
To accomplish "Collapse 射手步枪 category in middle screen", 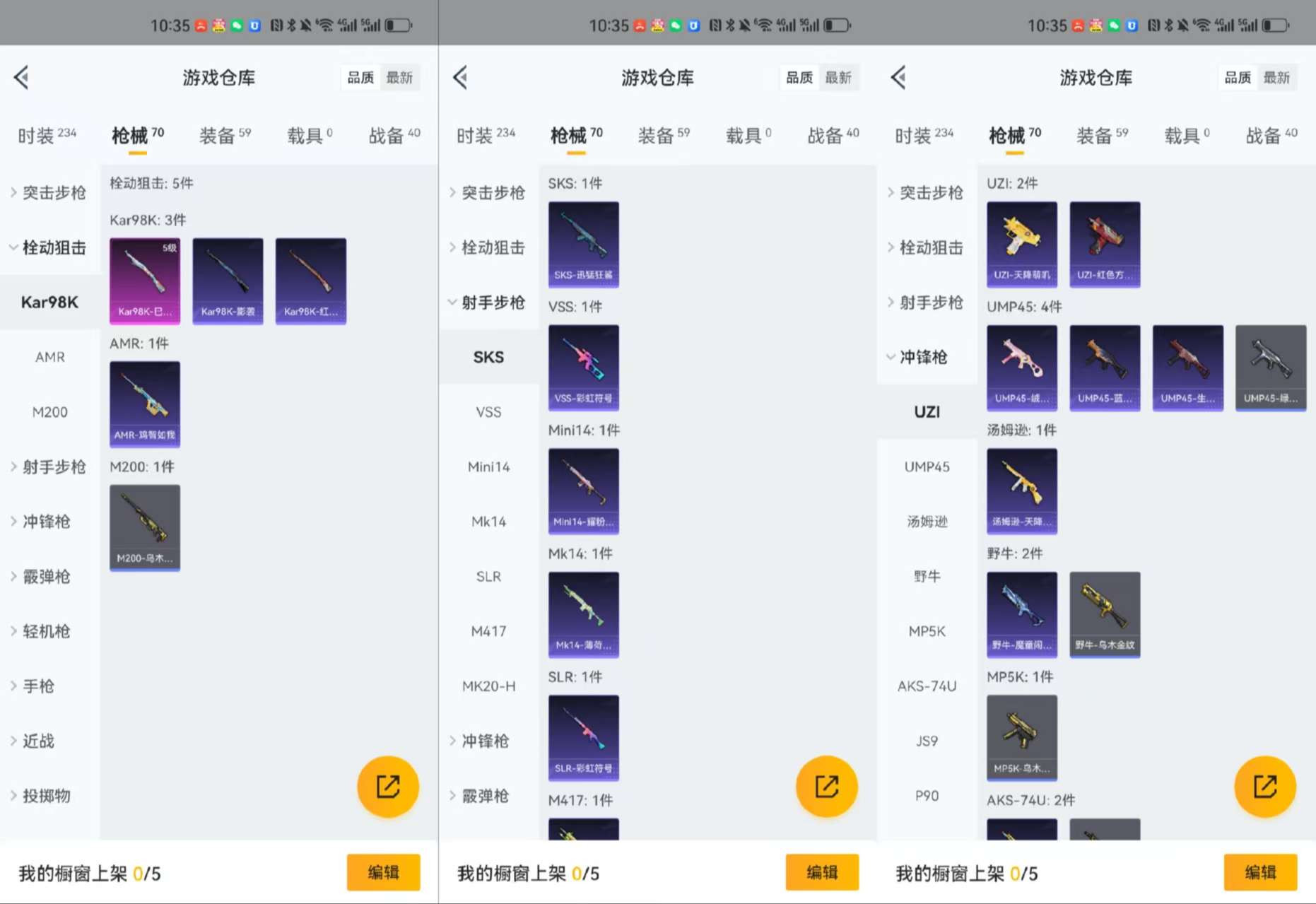I will (x=488, y=303).
